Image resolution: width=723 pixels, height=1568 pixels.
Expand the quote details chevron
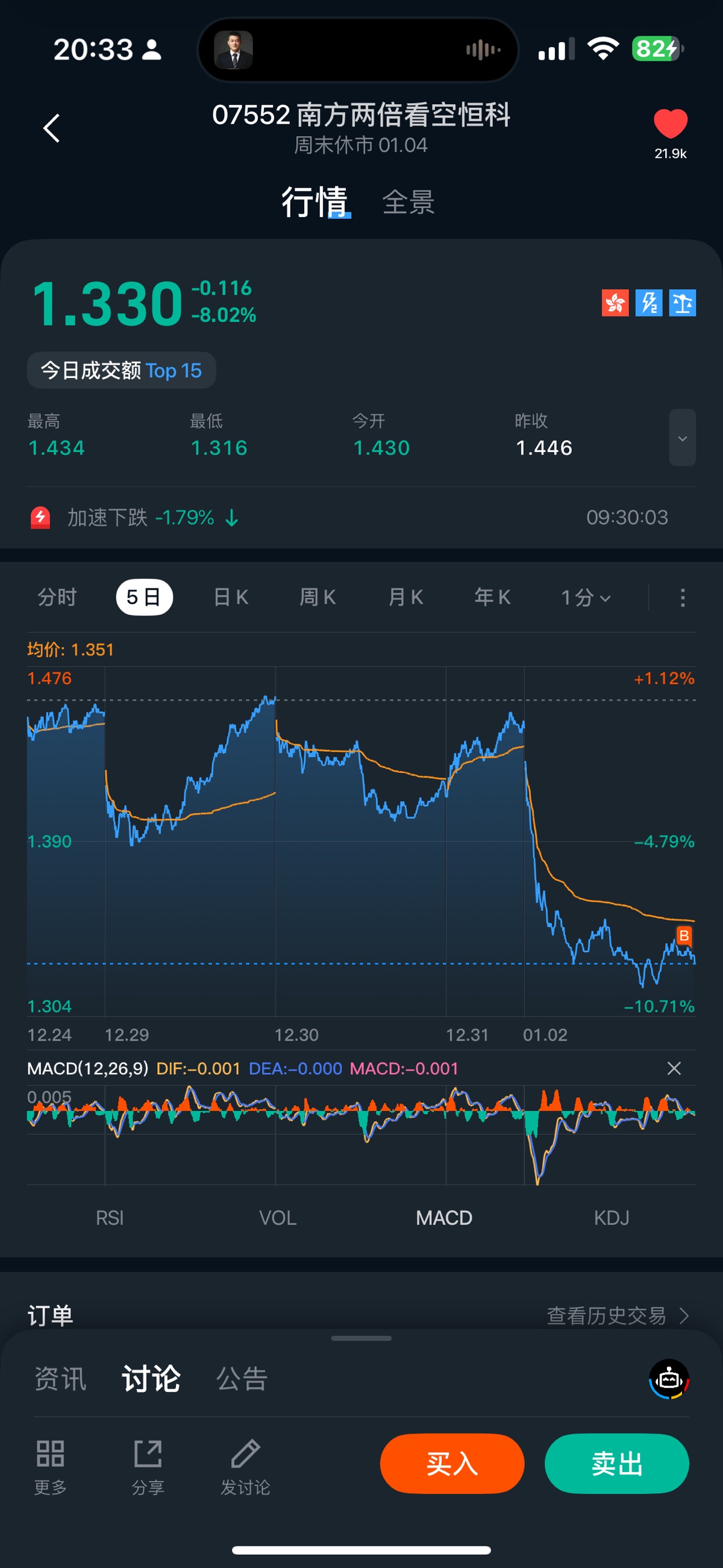tap(682, 438)
